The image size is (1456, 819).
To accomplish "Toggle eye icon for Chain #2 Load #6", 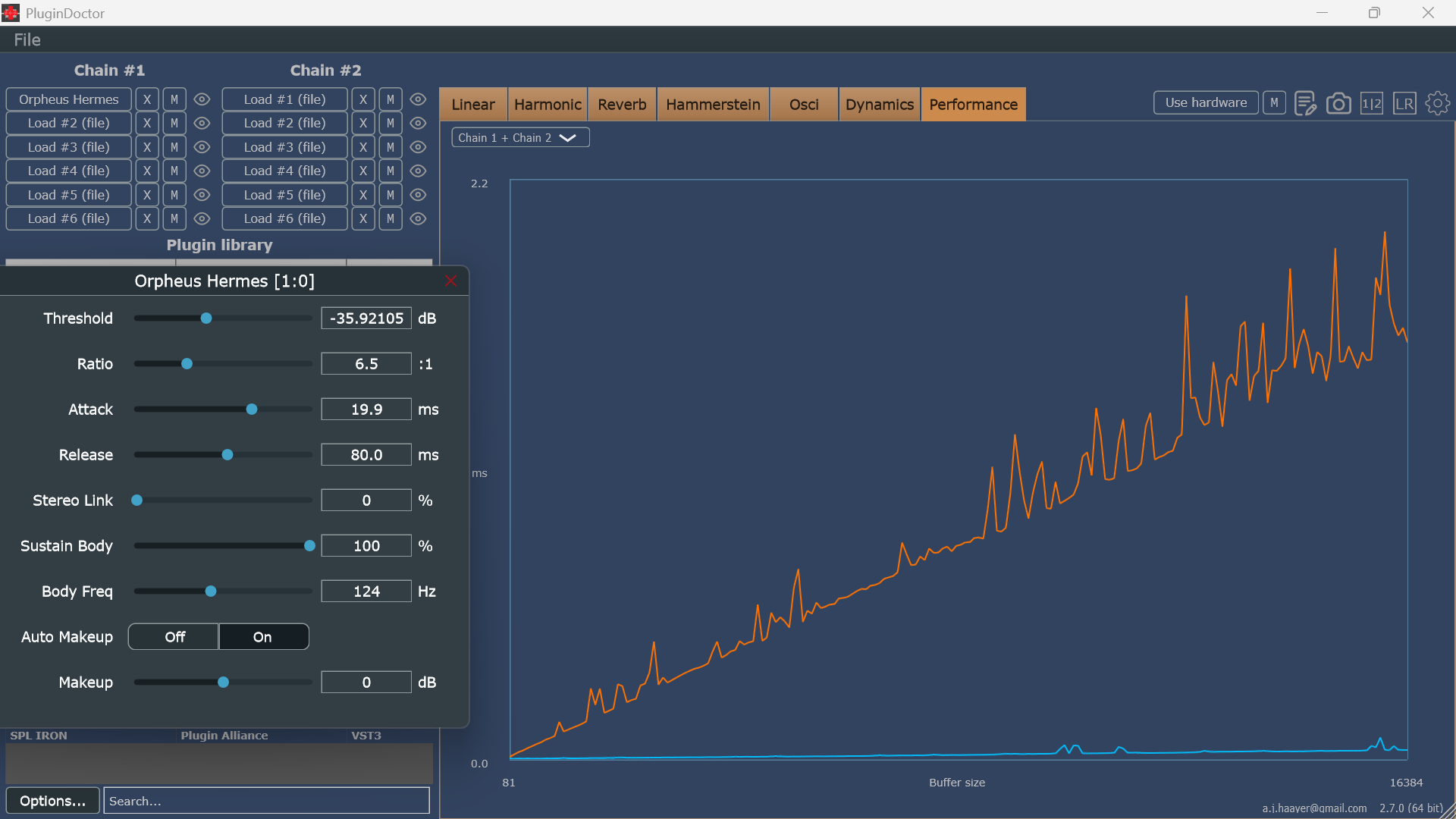I will point(418,218).
